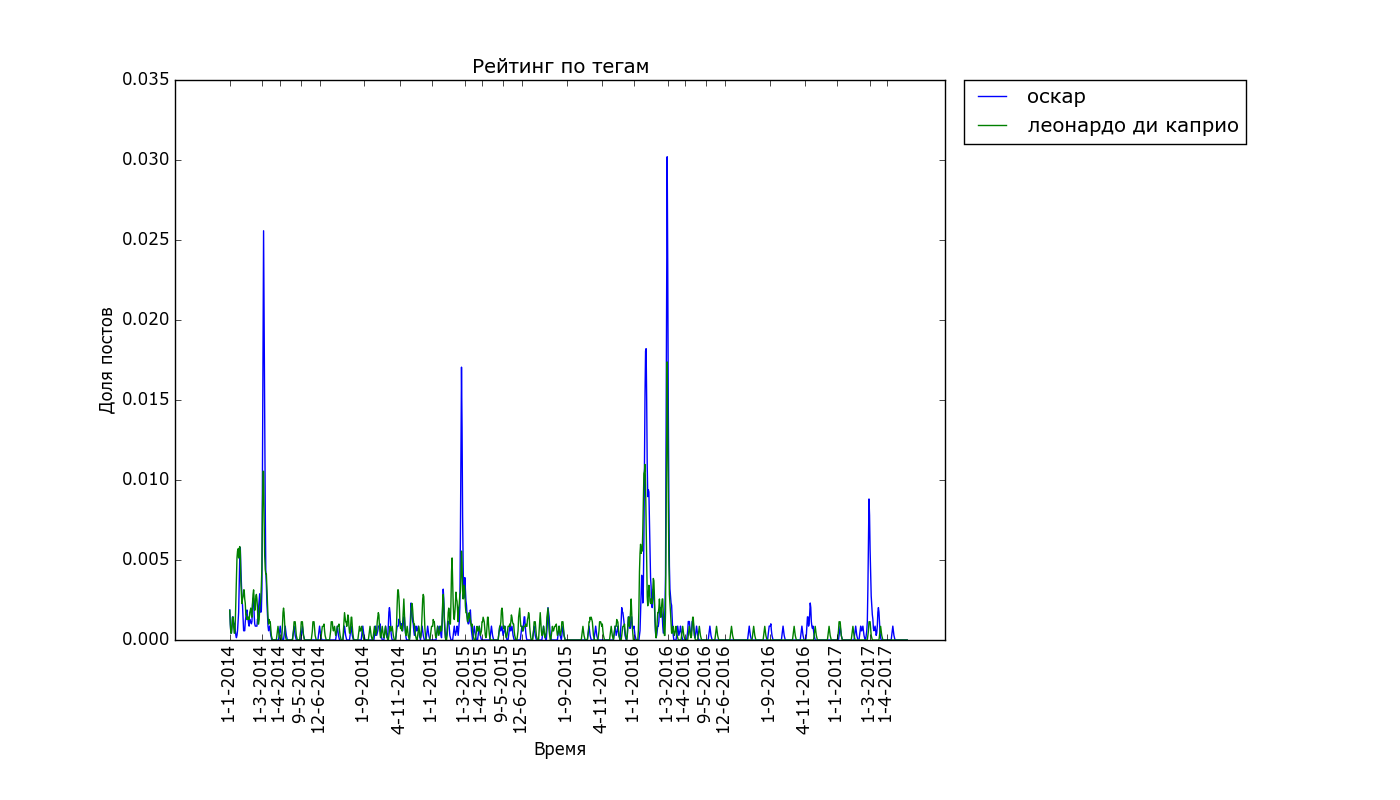
Task: Click the lone blue peak near 0.009 in March 2017
Action: (x=869, y=499)
